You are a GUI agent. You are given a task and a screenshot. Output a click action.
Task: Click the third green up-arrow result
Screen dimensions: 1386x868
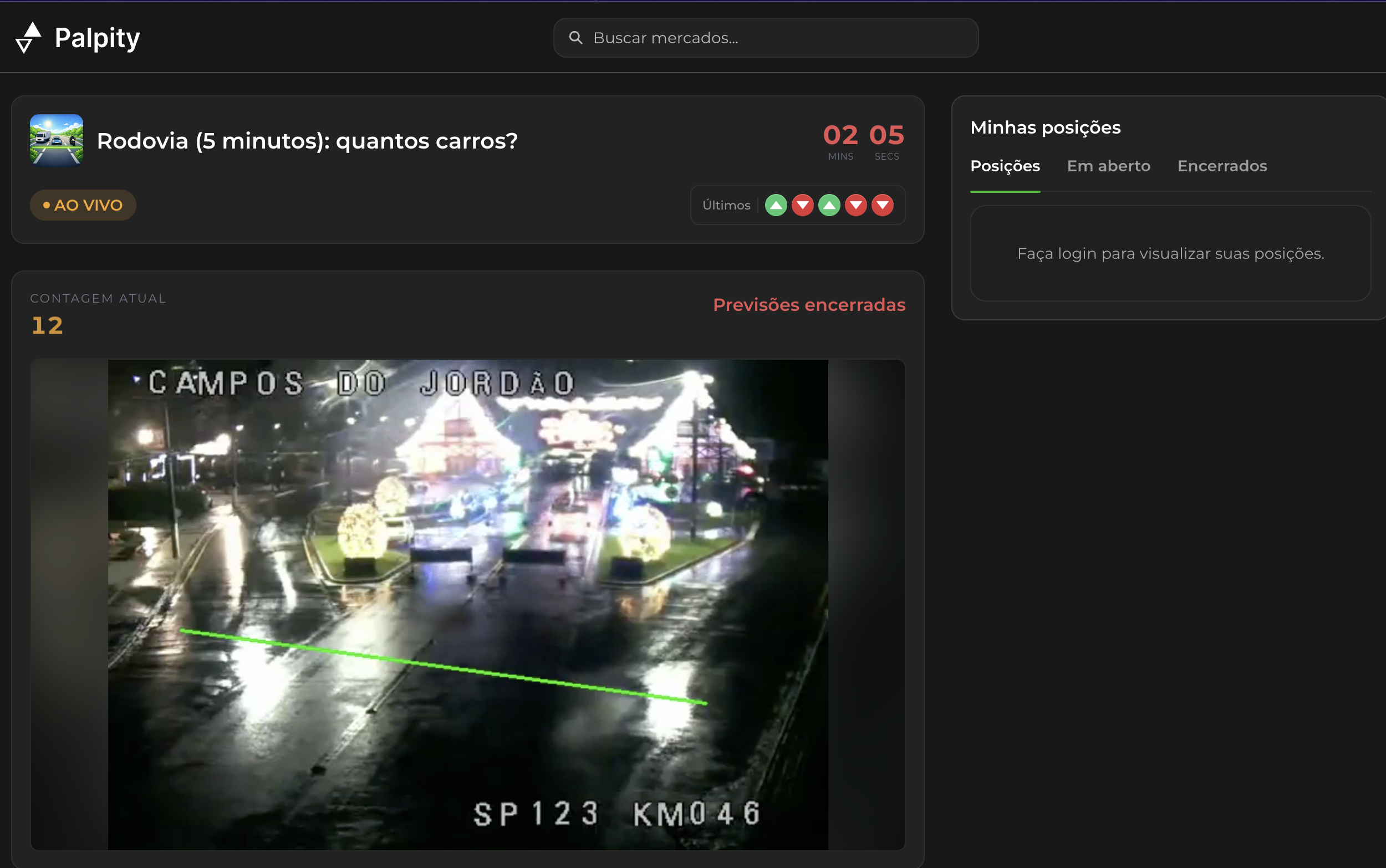829,205
